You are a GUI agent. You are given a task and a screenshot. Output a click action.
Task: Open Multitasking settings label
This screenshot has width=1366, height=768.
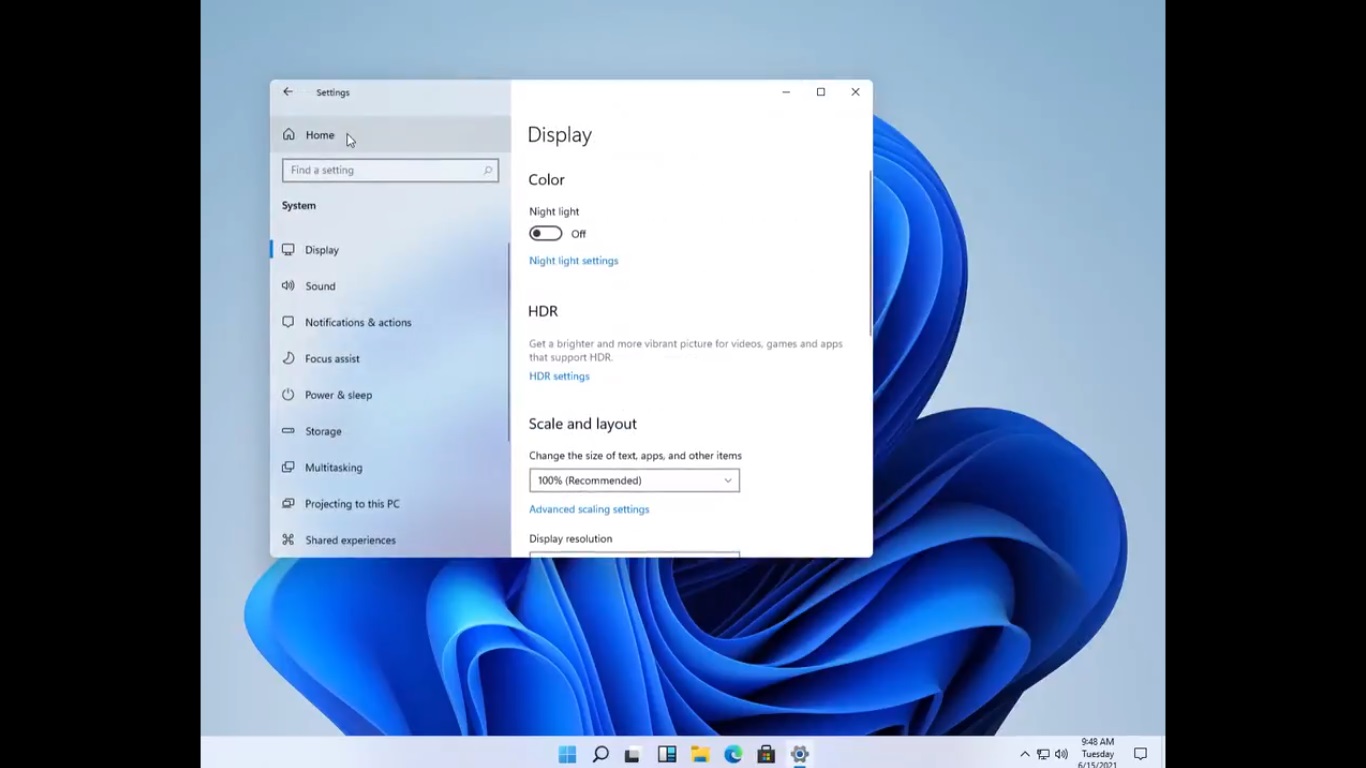pos(334,467)
